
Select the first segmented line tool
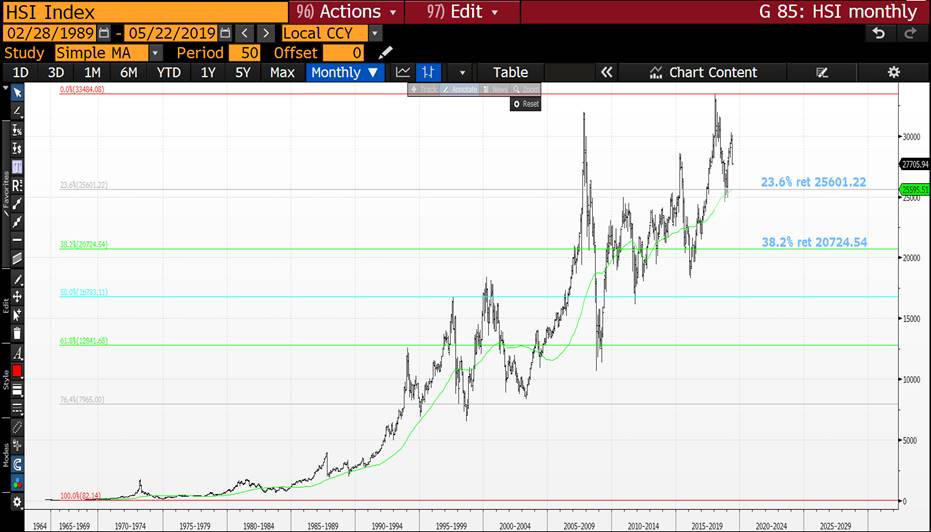coord(17,204)
